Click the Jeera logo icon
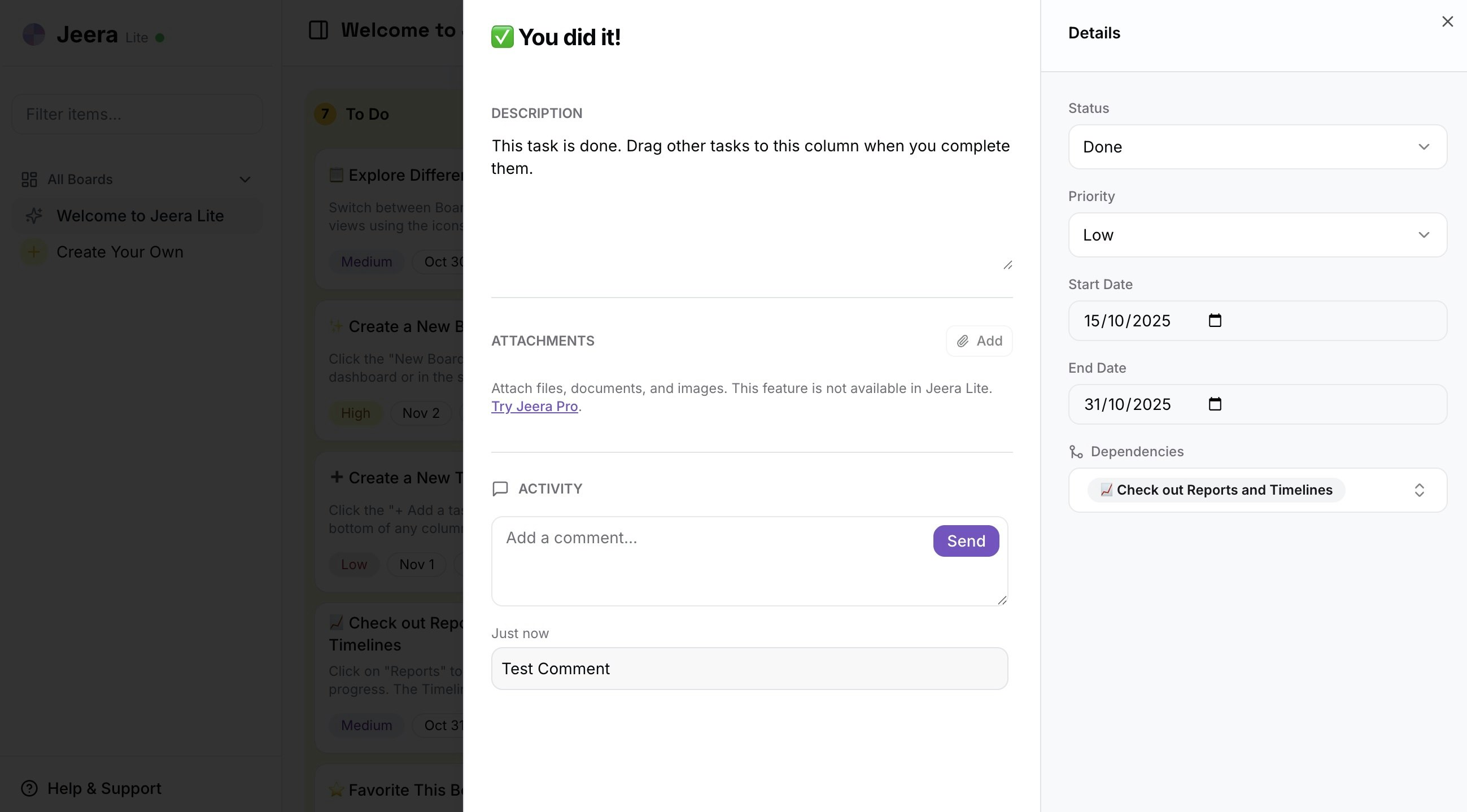This screenshot has width=1467, height=812. (34, 34)
